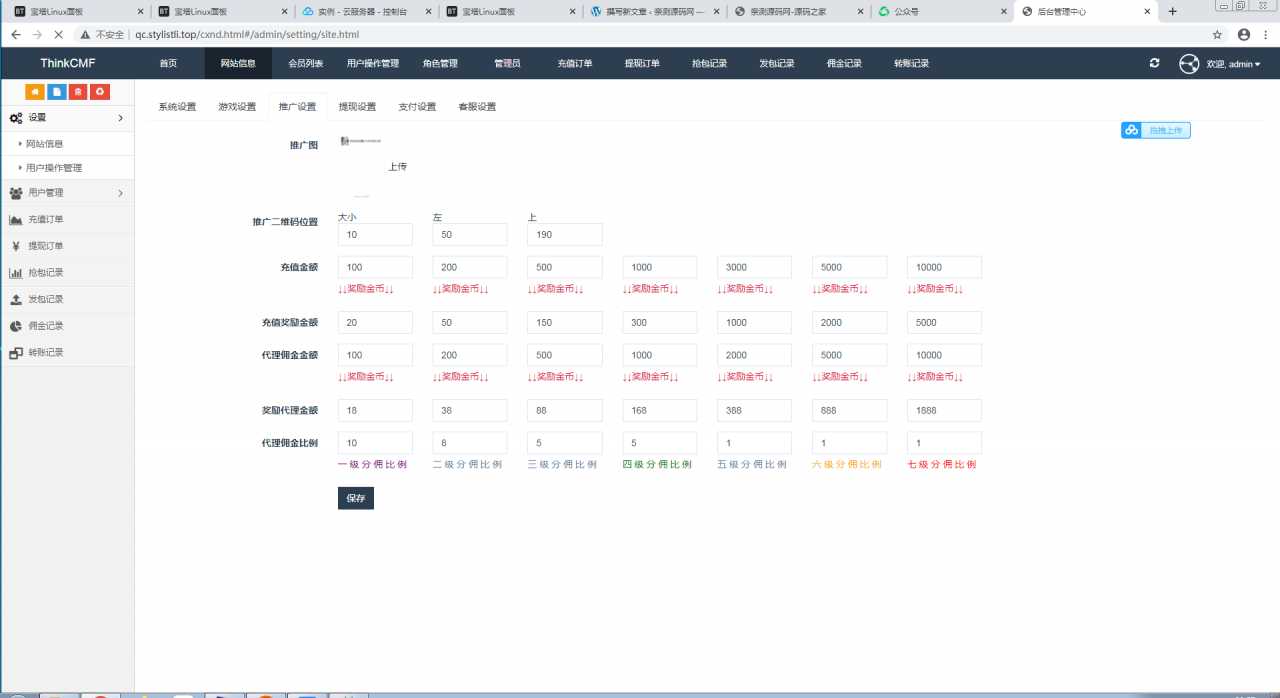The height and width of the screenshot is (698, 1280).
Task: Open 会员列表 in the top navigation
Action: 305,63
